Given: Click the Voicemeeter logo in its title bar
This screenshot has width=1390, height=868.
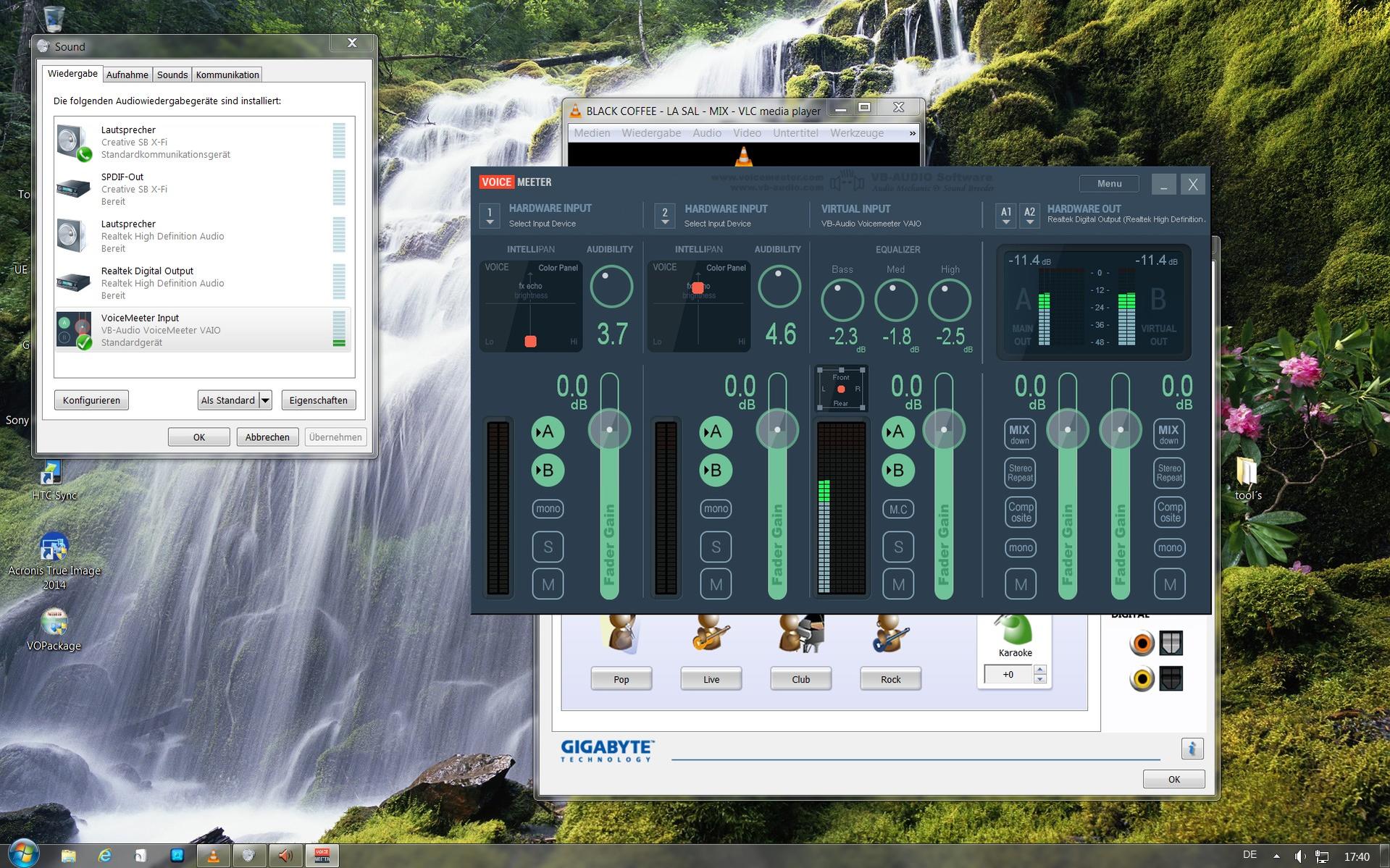Looking at the screenshot, I should click(515, 182).
